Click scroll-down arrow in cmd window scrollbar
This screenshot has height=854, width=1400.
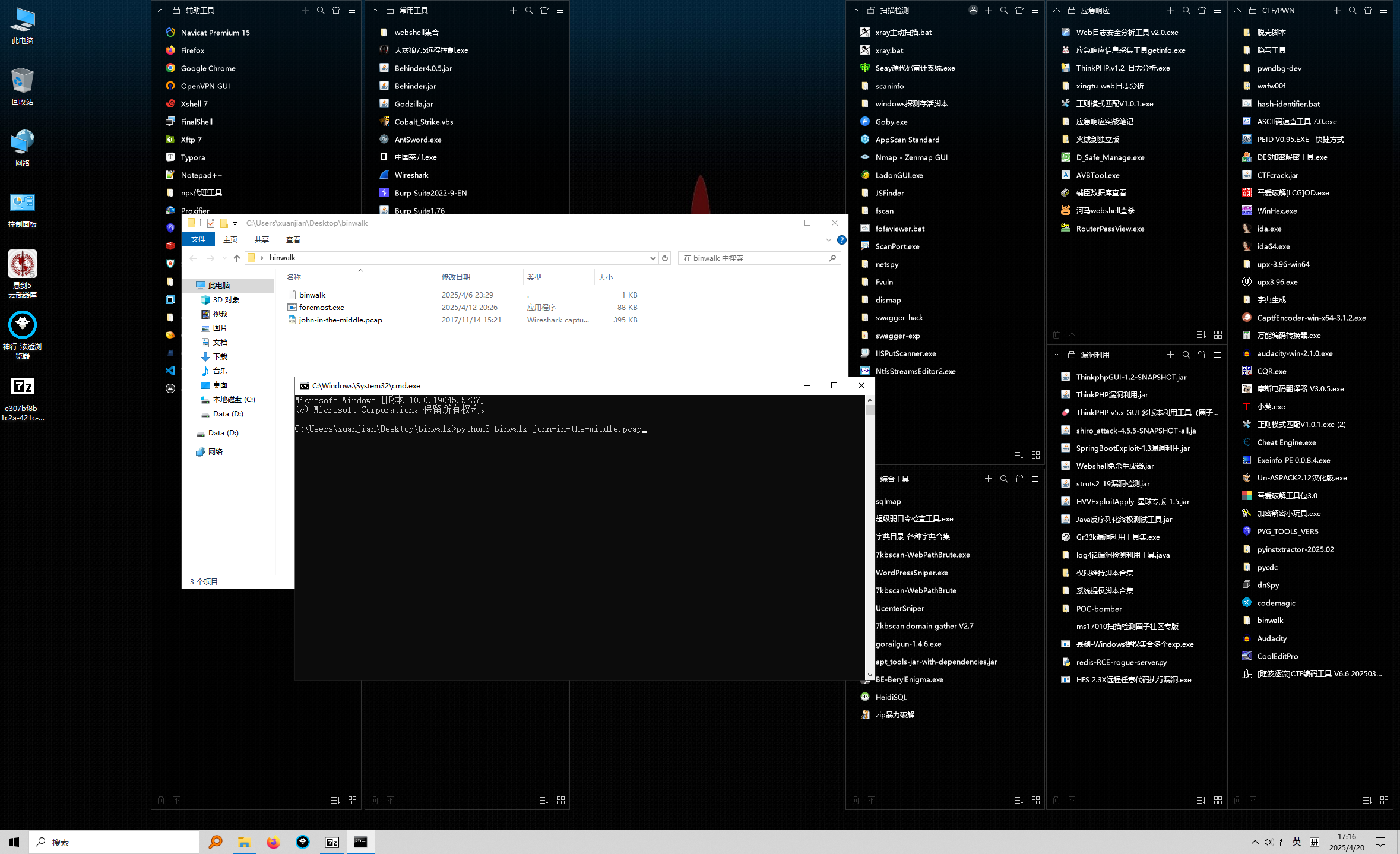tap(870, 675)
